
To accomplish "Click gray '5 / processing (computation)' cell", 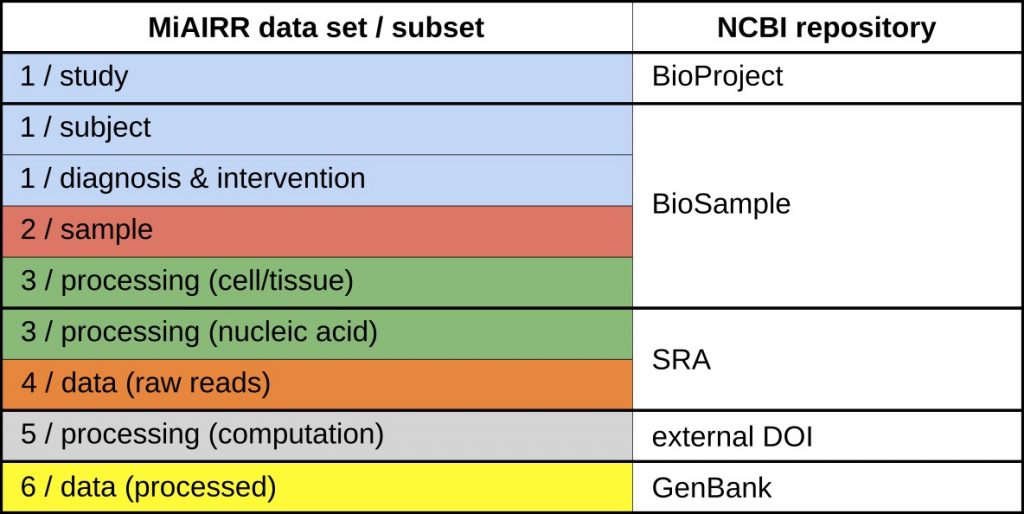I will click(317, 436).
